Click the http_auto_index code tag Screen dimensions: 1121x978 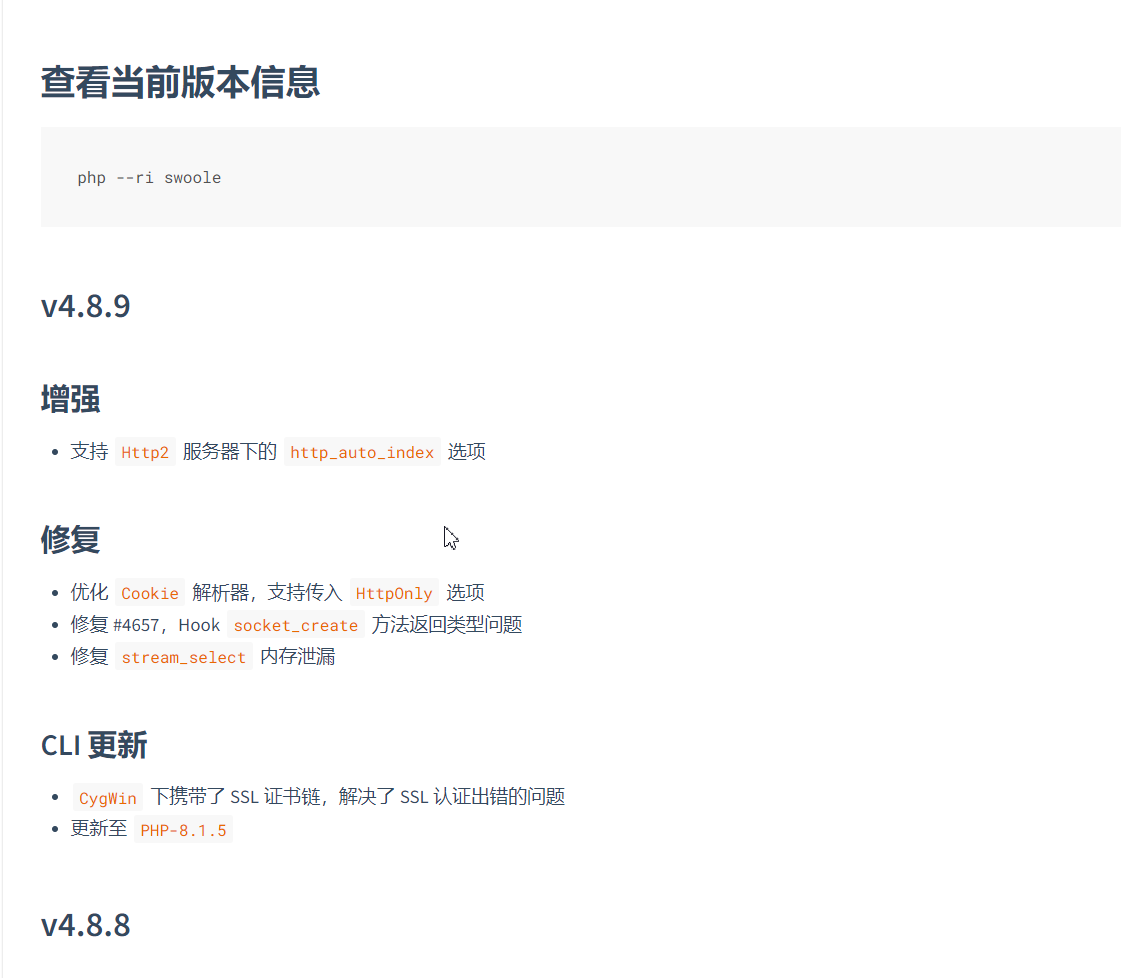(362, 453)
